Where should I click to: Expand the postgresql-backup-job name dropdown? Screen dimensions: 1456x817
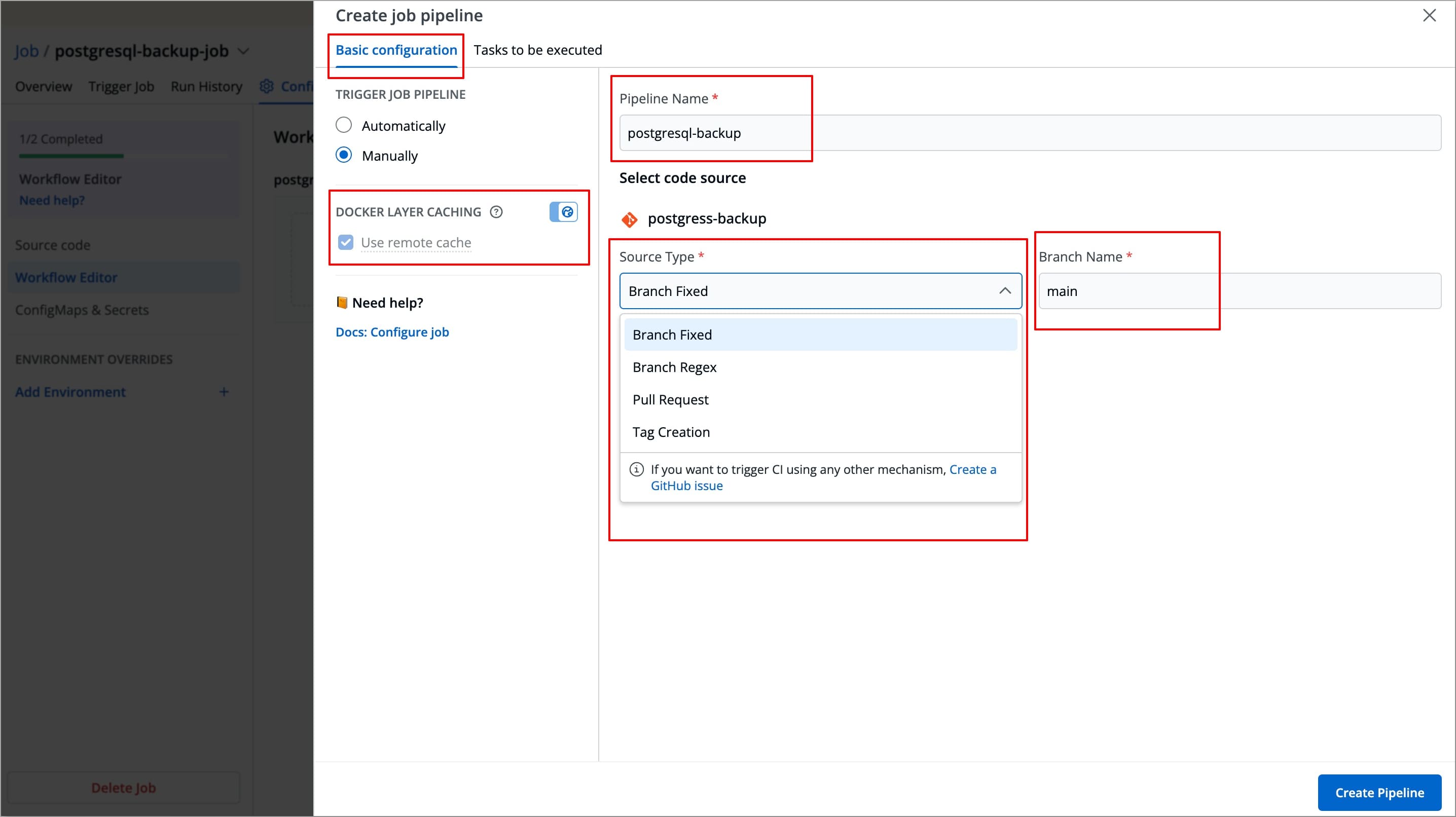pyautogui.click(x=243, y=51)
